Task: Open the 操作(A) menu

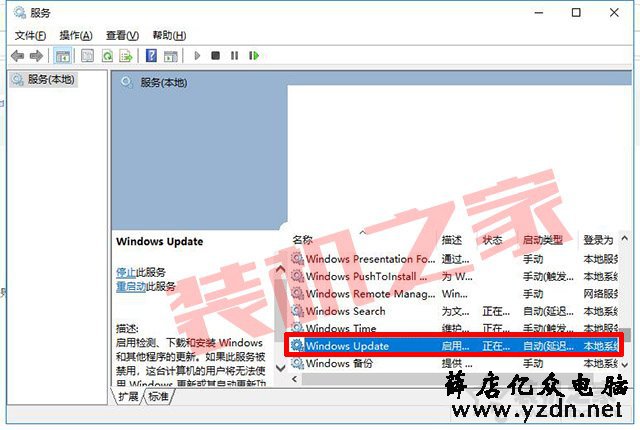Action: pos(76,35)
